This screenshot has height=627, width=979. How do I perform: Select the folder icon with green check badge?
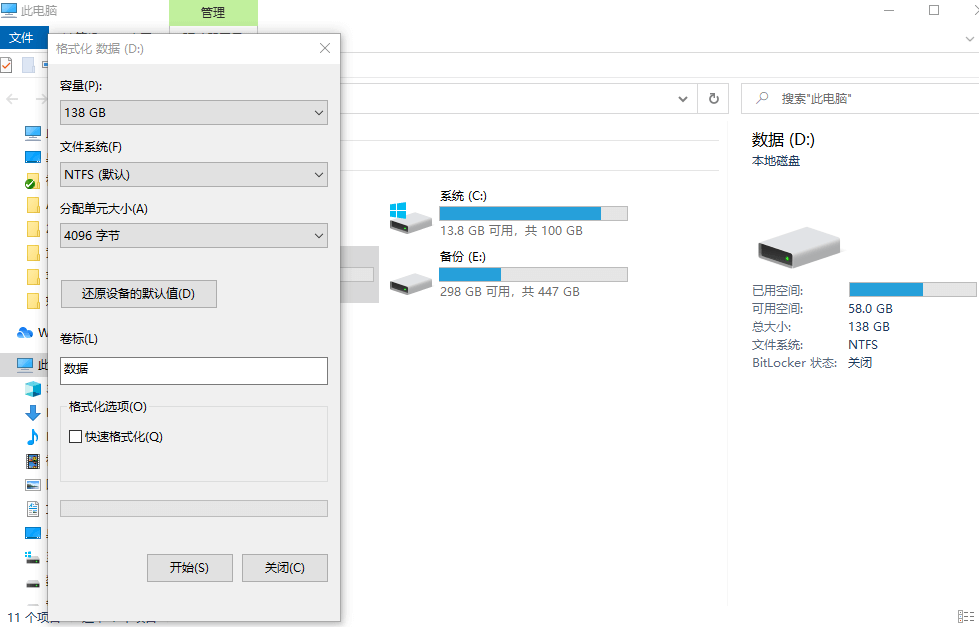(x=32, y=181)
